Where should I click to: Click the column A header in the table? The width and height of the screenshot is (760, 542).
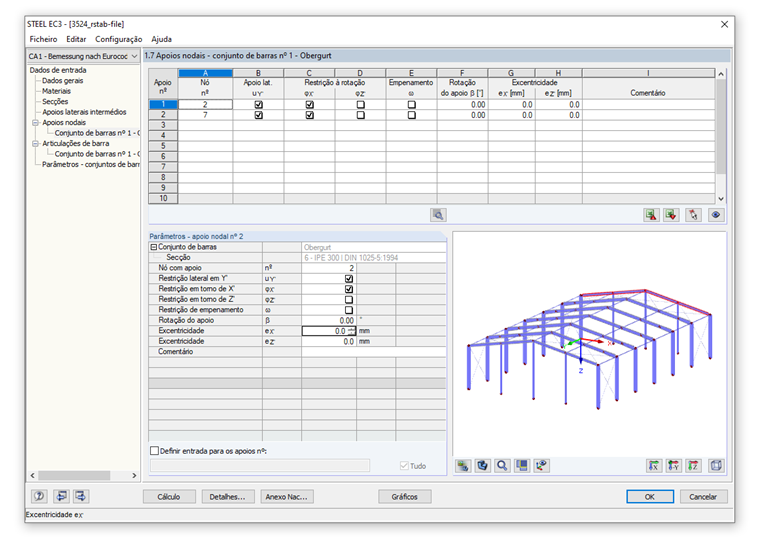pyautogui.click(x=206, y=73)
